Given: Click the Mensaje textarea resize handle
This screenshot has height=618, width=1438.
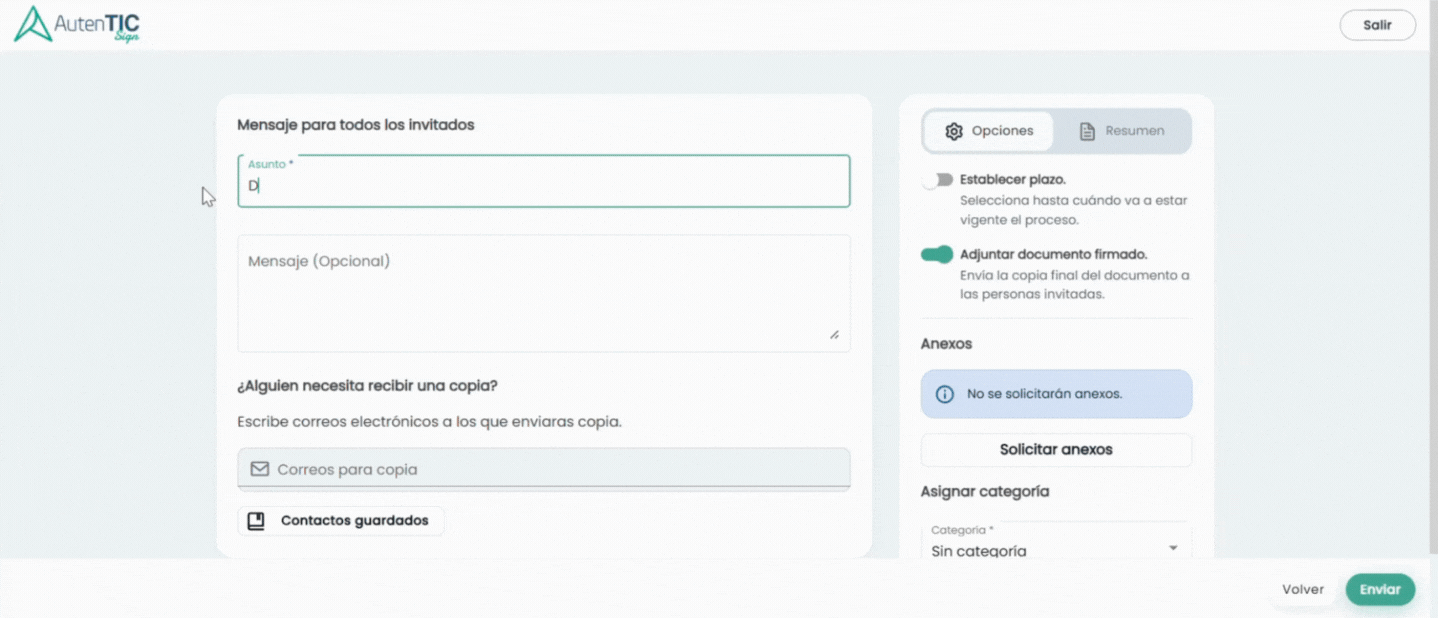Looking at the screenshot, I should pyautogui.click(x=834, y=335).
